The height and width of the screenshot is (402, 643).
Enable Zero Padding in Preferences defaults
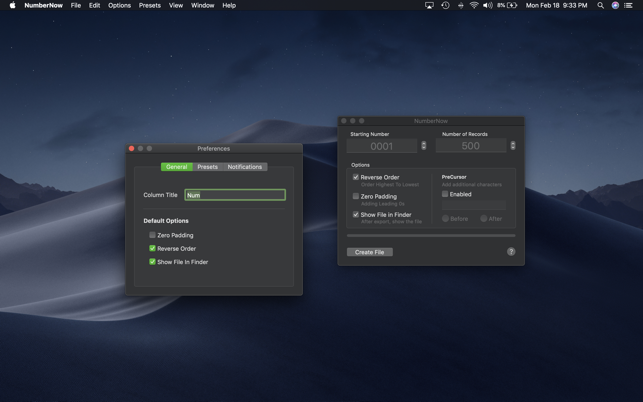click(x=152, y=235)
